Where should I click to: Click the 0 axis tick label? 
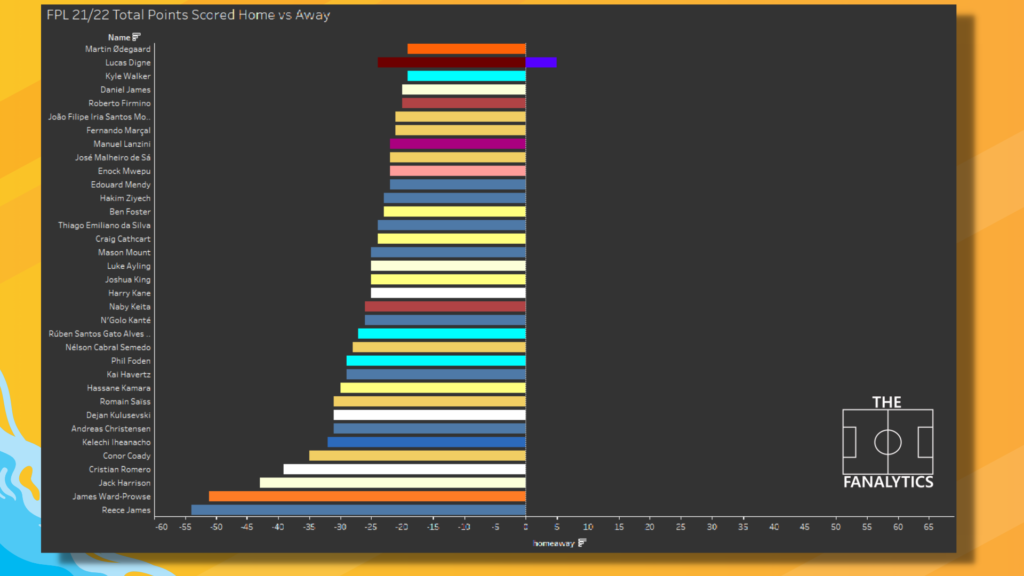click(526, 527)
